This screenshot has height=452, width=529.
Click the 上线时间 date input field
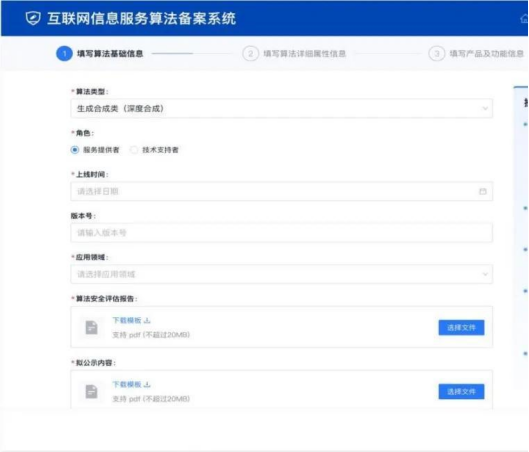coord(281,191)
